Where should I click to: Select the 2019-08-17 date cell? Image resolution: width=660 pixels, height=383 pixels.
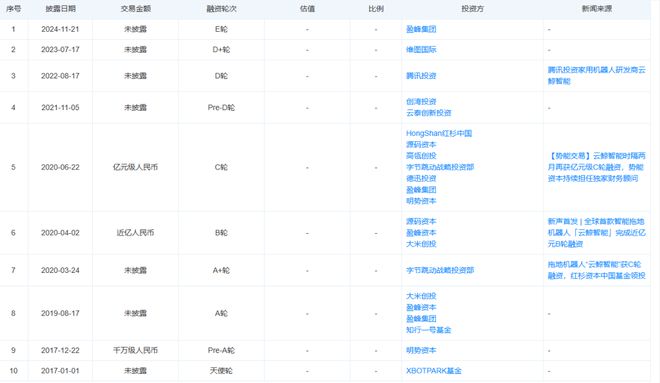[60, 313]
